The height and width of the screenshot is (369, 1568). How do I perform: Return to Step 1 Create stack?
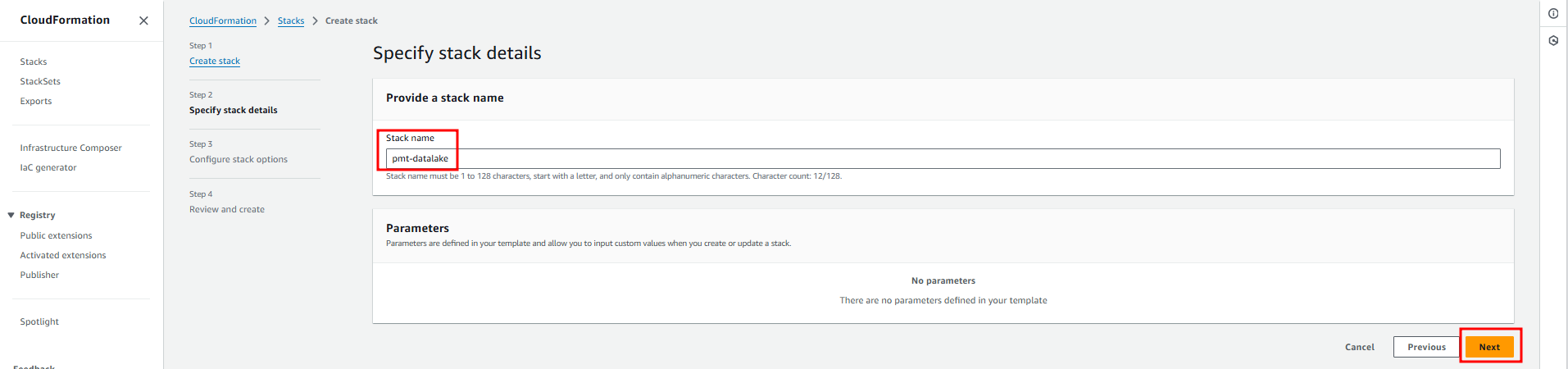[215, 61]
